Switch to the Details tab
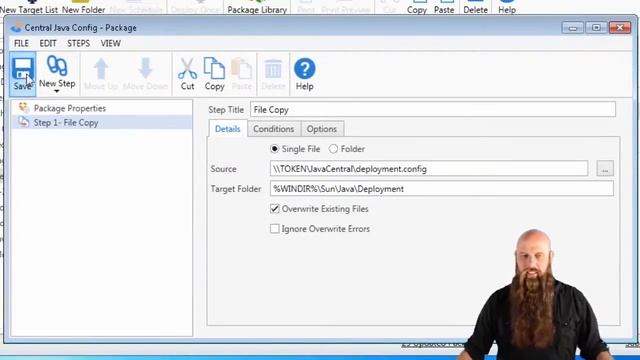 227,129
